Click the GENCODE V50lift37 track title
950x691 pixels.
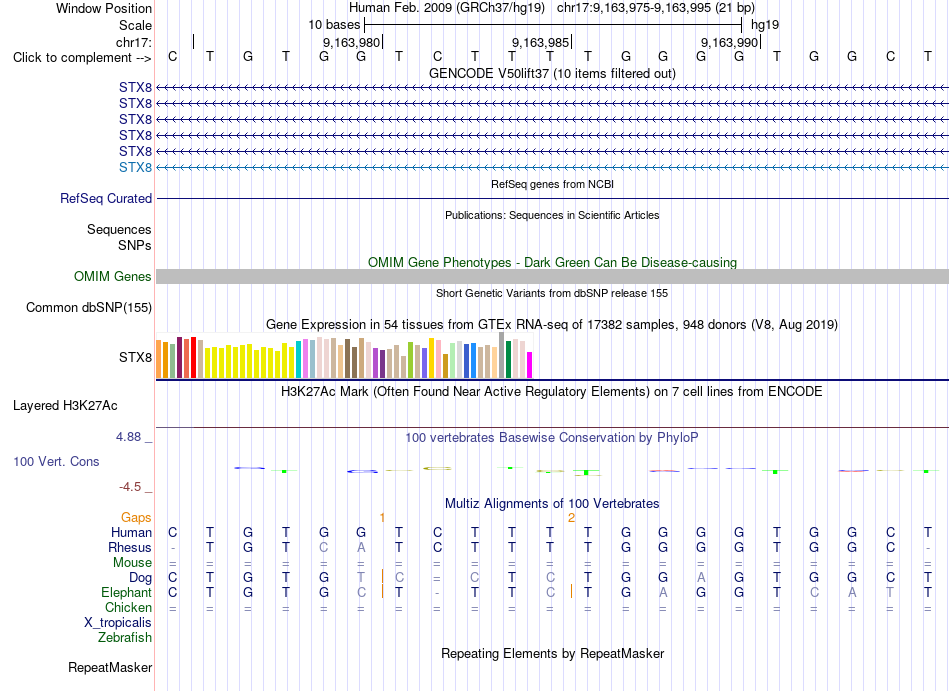pos(552,73)
